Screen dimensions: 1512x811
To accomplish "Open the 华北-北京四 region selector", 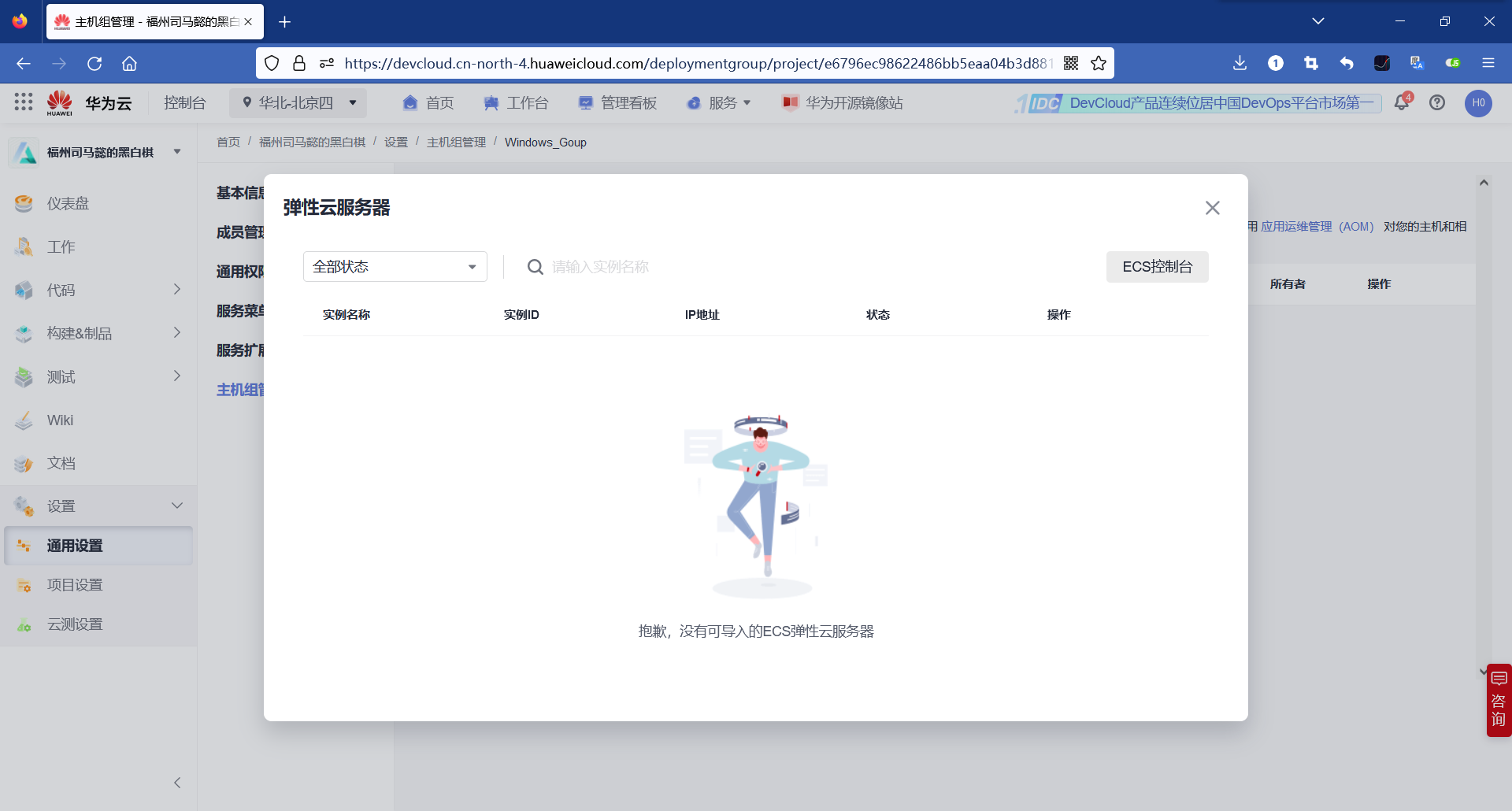I will click(x=298, y=102).
